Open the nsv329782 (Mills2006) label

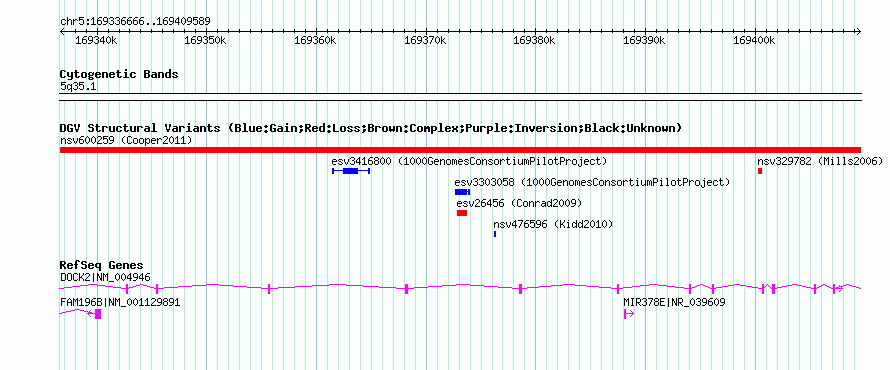point(820,161)
